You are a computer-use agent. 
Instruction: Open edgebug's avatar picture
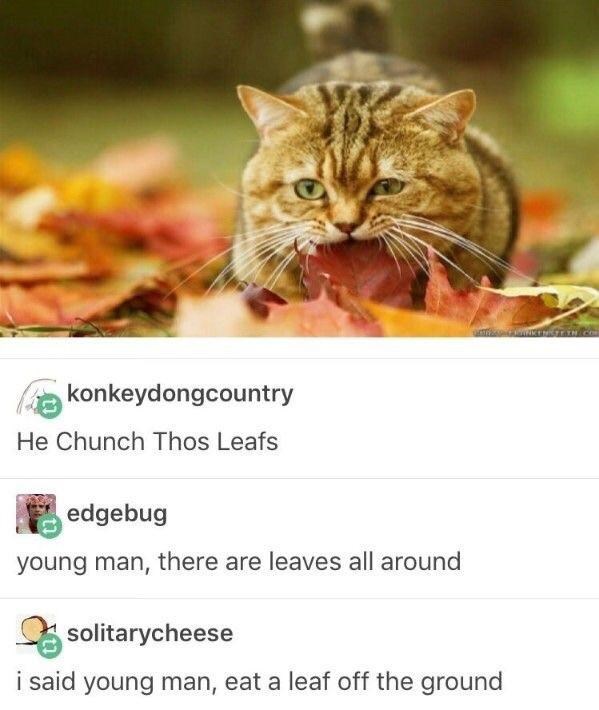(36, 513)
